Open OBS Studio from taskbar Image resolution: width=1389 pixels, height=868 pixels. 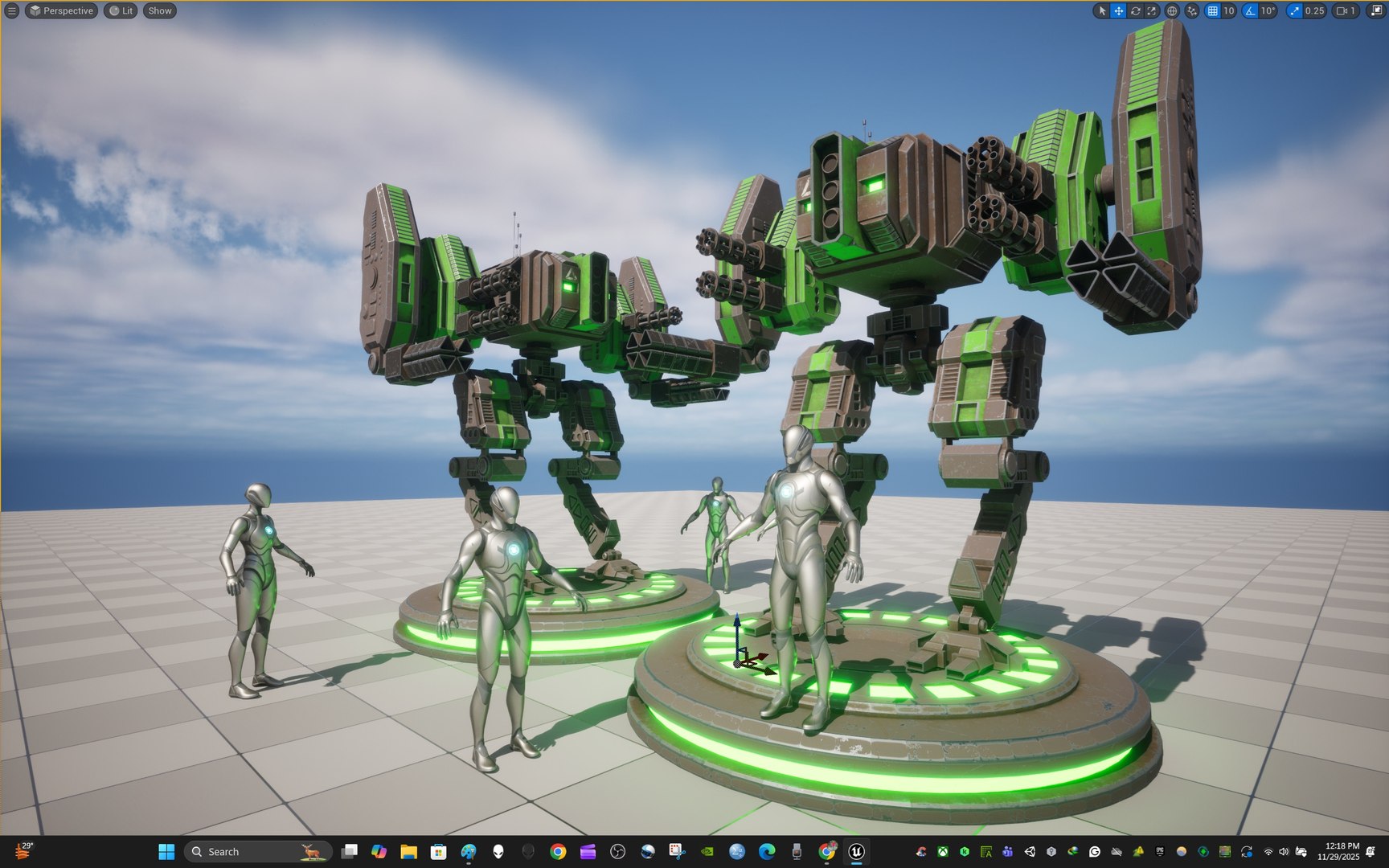tap(617, 852)
